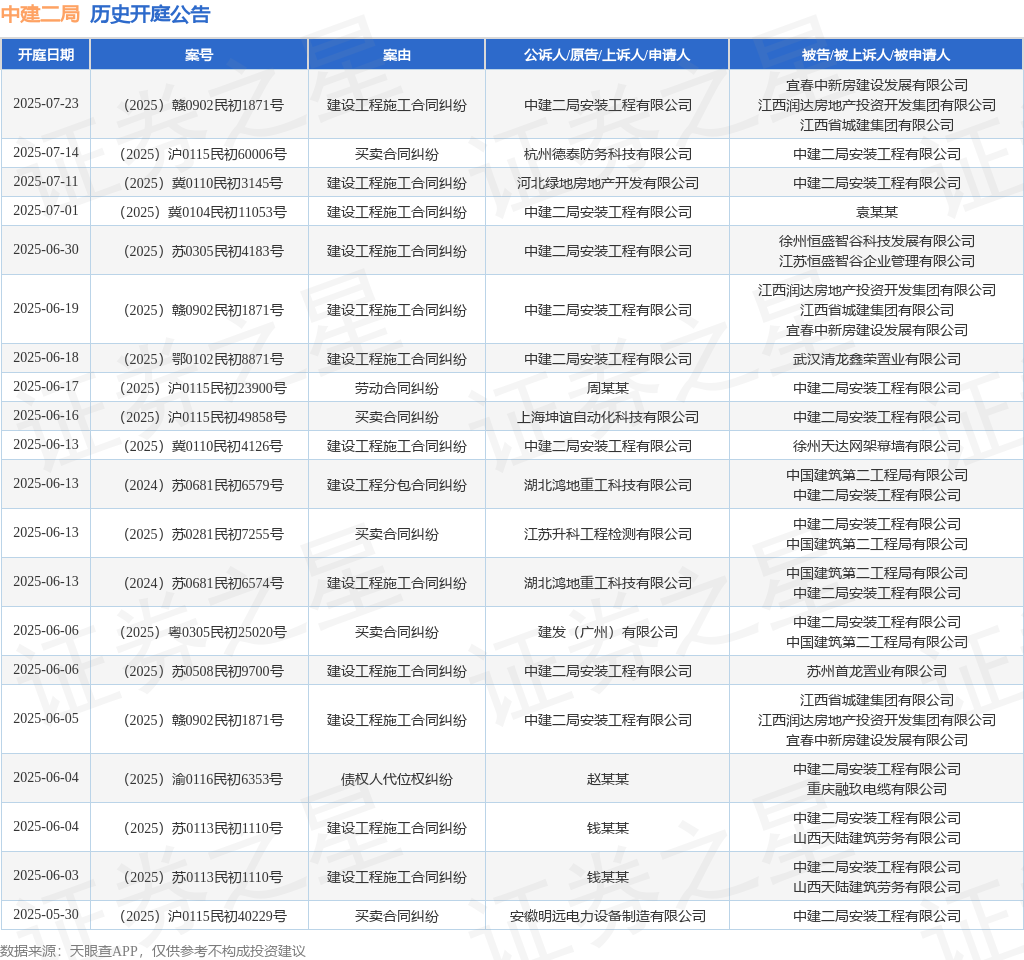Click case number 苏0681民初6574号
Screen dimensions: 1024x960
click(x=203, y=583)
